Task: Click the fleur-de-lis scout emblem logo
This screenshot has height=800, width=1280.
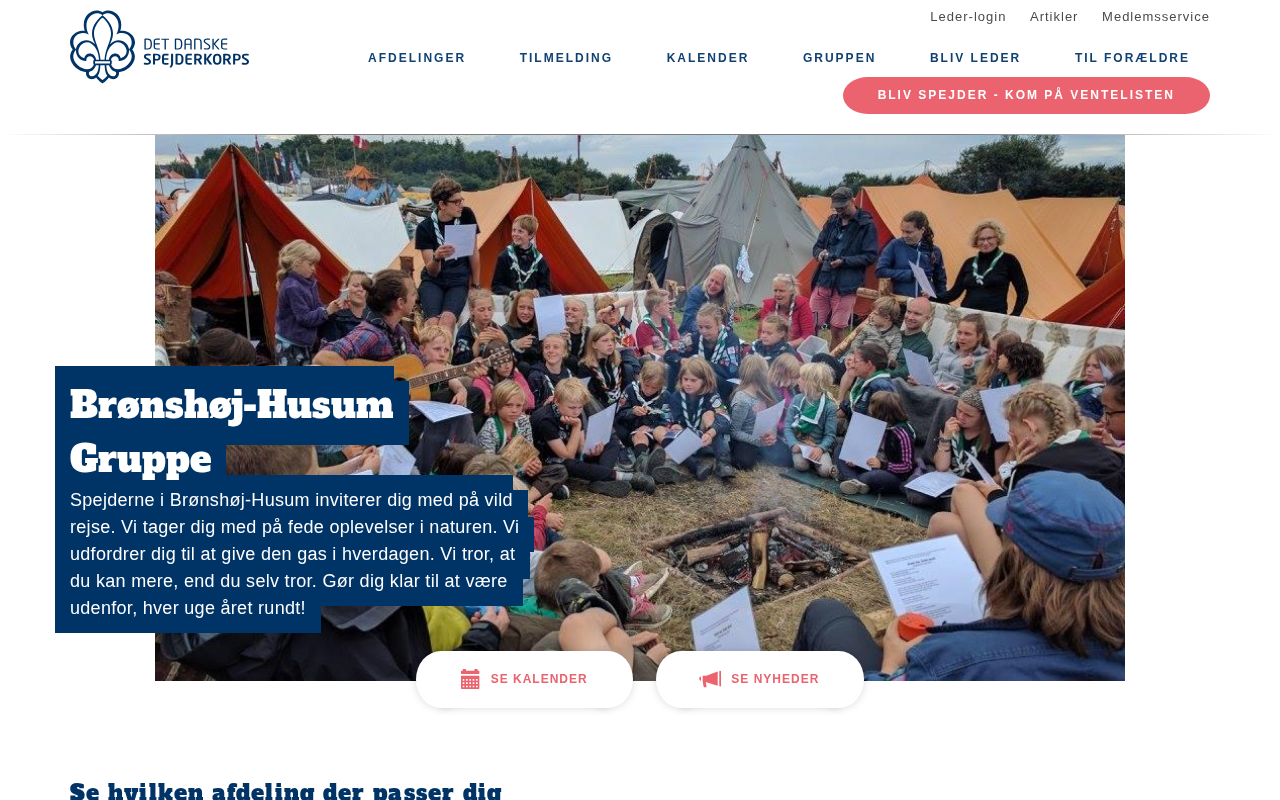Action: 103,47
